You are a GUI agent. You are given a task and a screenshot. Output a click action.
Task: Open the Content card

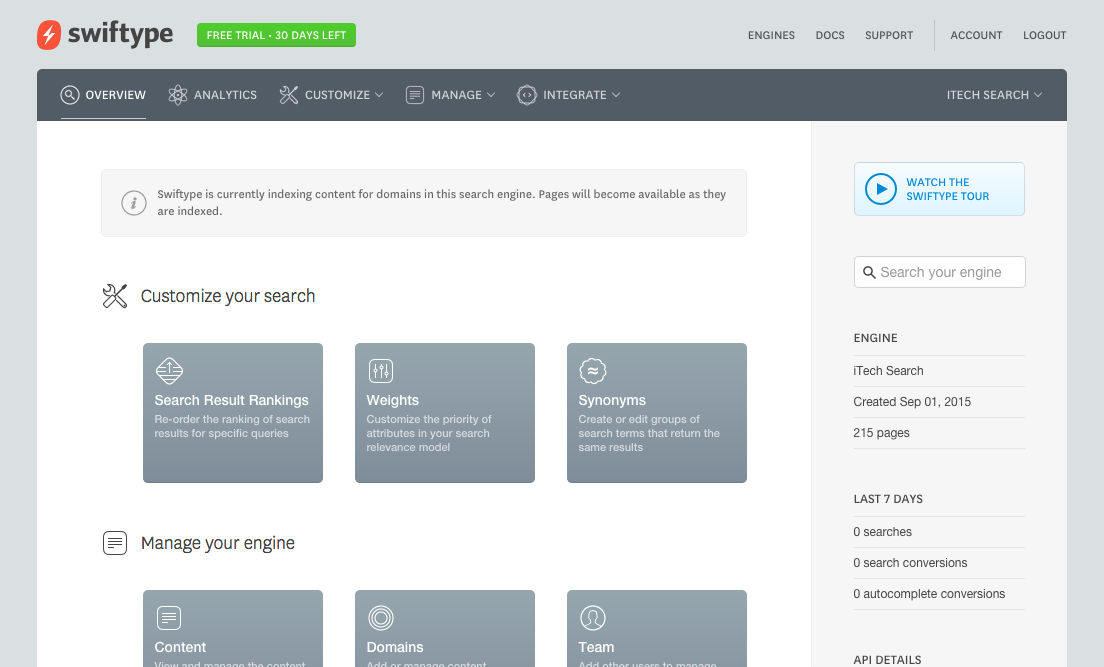[233, 628]
